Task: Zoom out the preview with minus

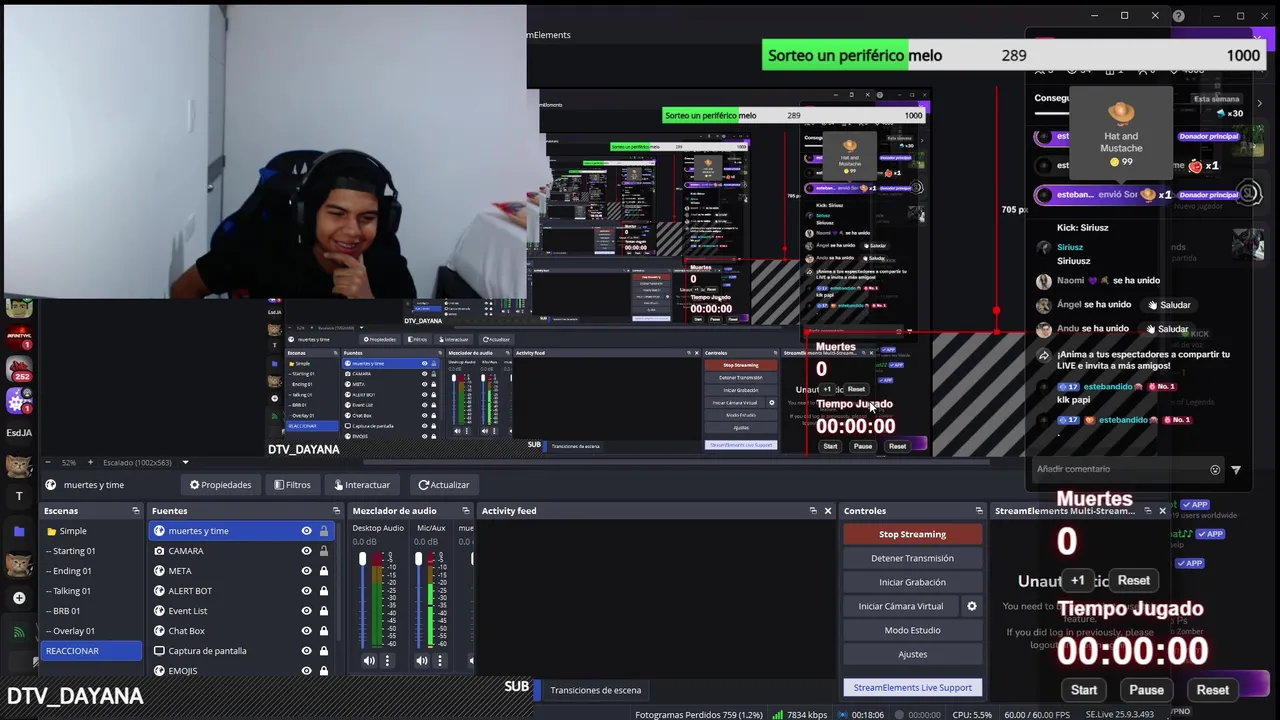Action: pyautogui.click(x=47, y=463)
